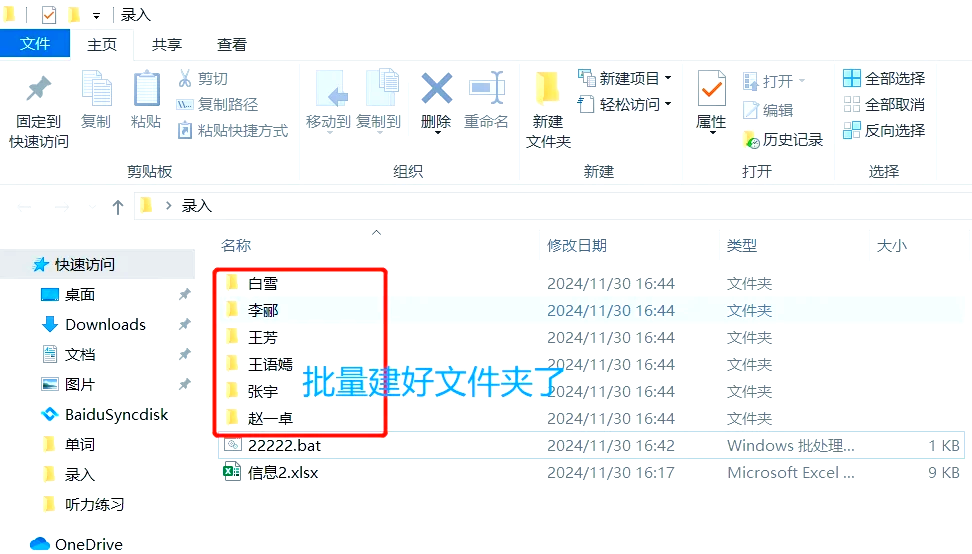Switch to the 主页 home tab
This screenshot has height=554, width=972.
pyautogui.click(x=102, y=45)
